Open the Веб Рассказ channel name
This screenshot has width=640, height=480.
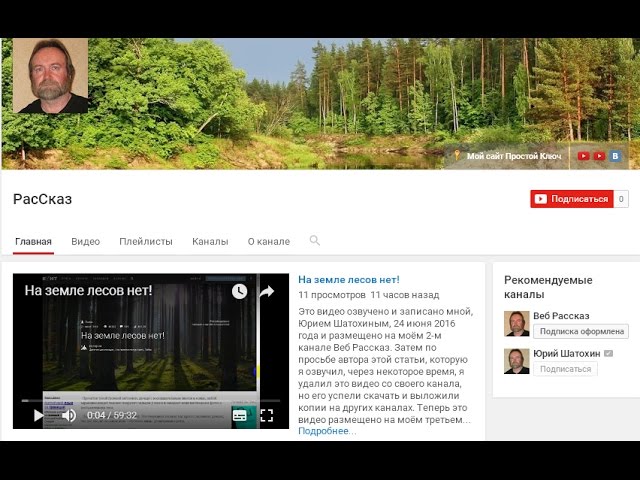[561, 316]
